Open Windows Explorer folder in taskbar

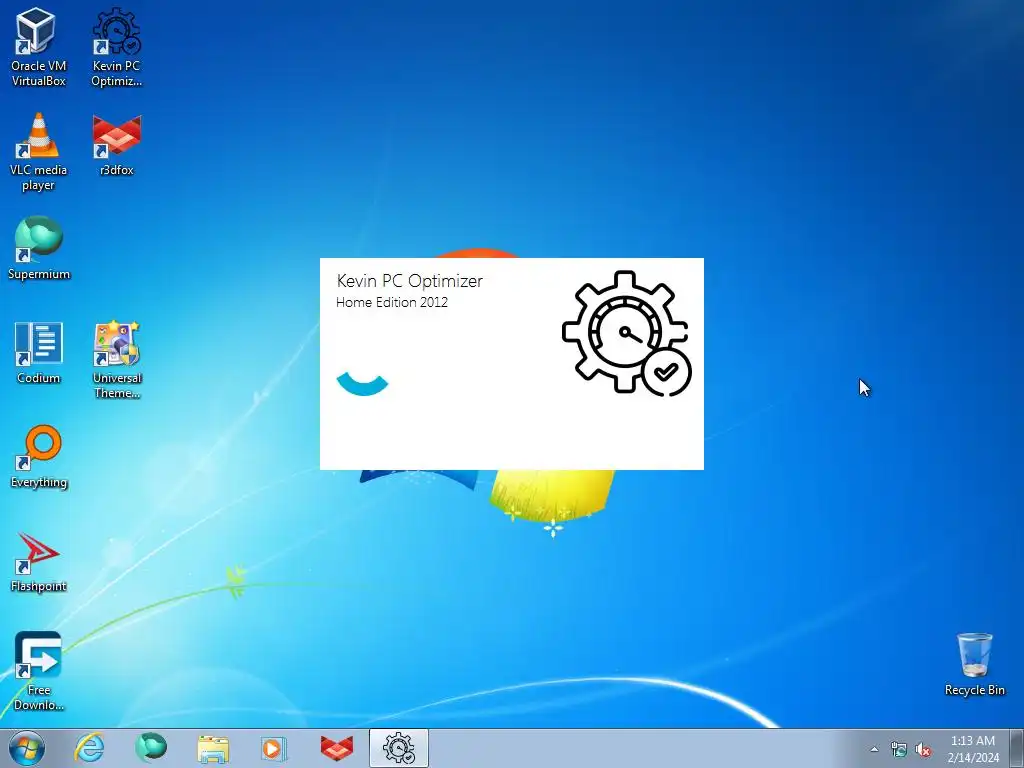pos(213,748)
